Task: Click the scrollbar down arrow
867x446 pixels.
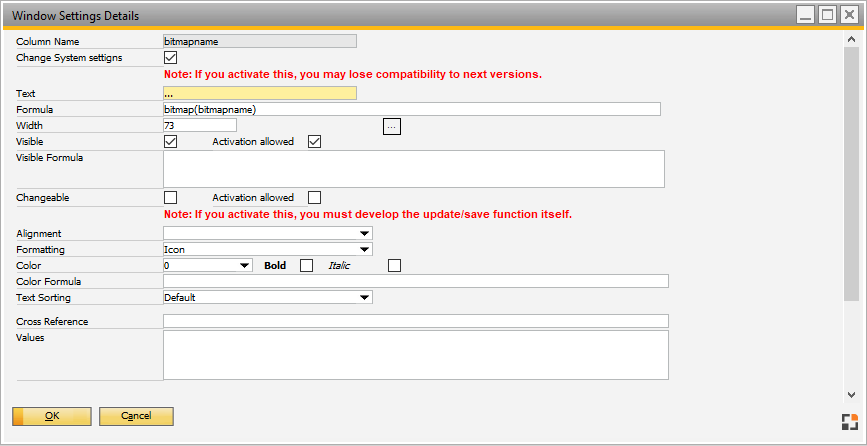Action: point(851,395)
